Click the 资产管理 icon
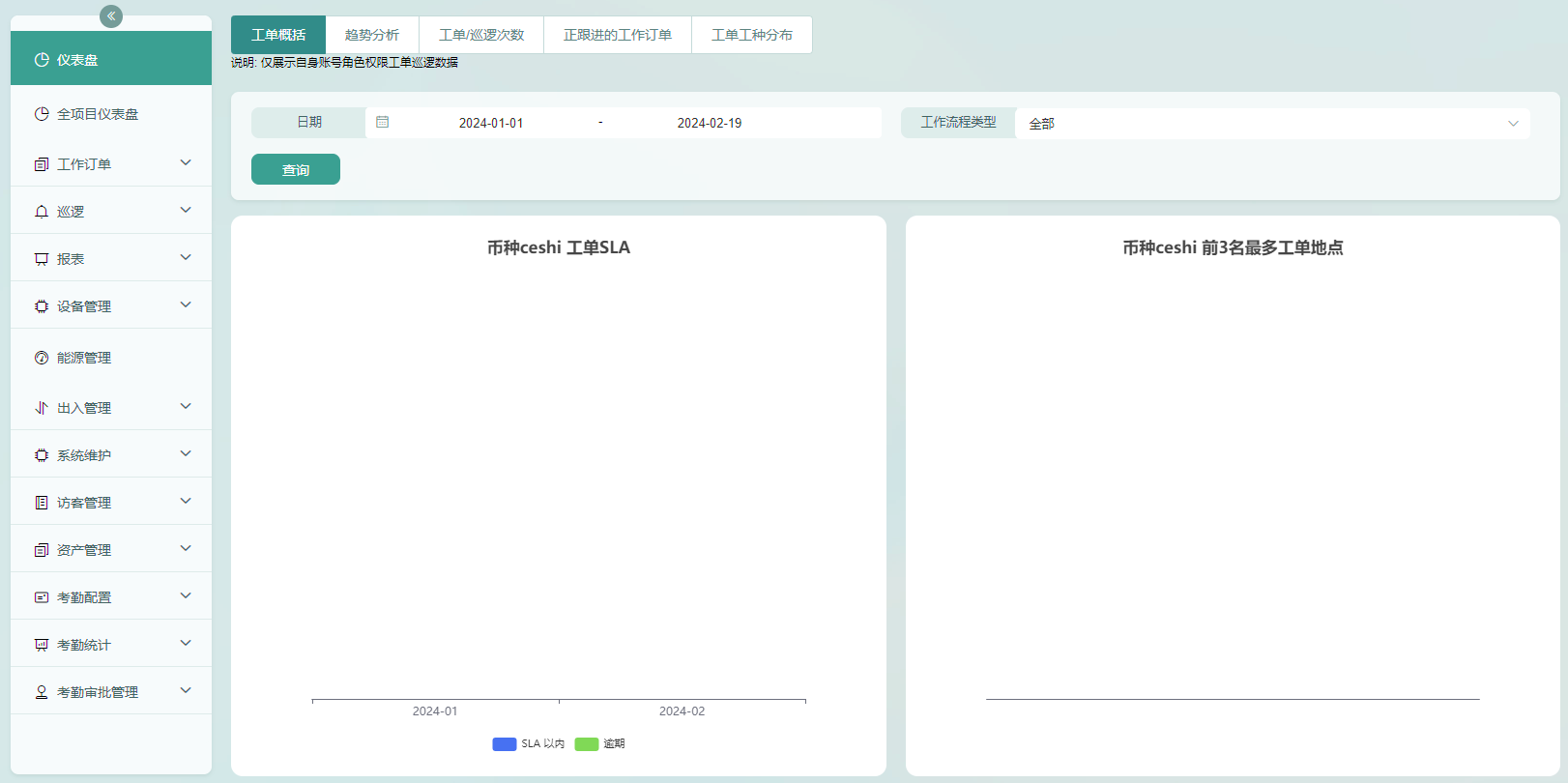This screenshot has height=783, width=1568. tap(42, 550)
